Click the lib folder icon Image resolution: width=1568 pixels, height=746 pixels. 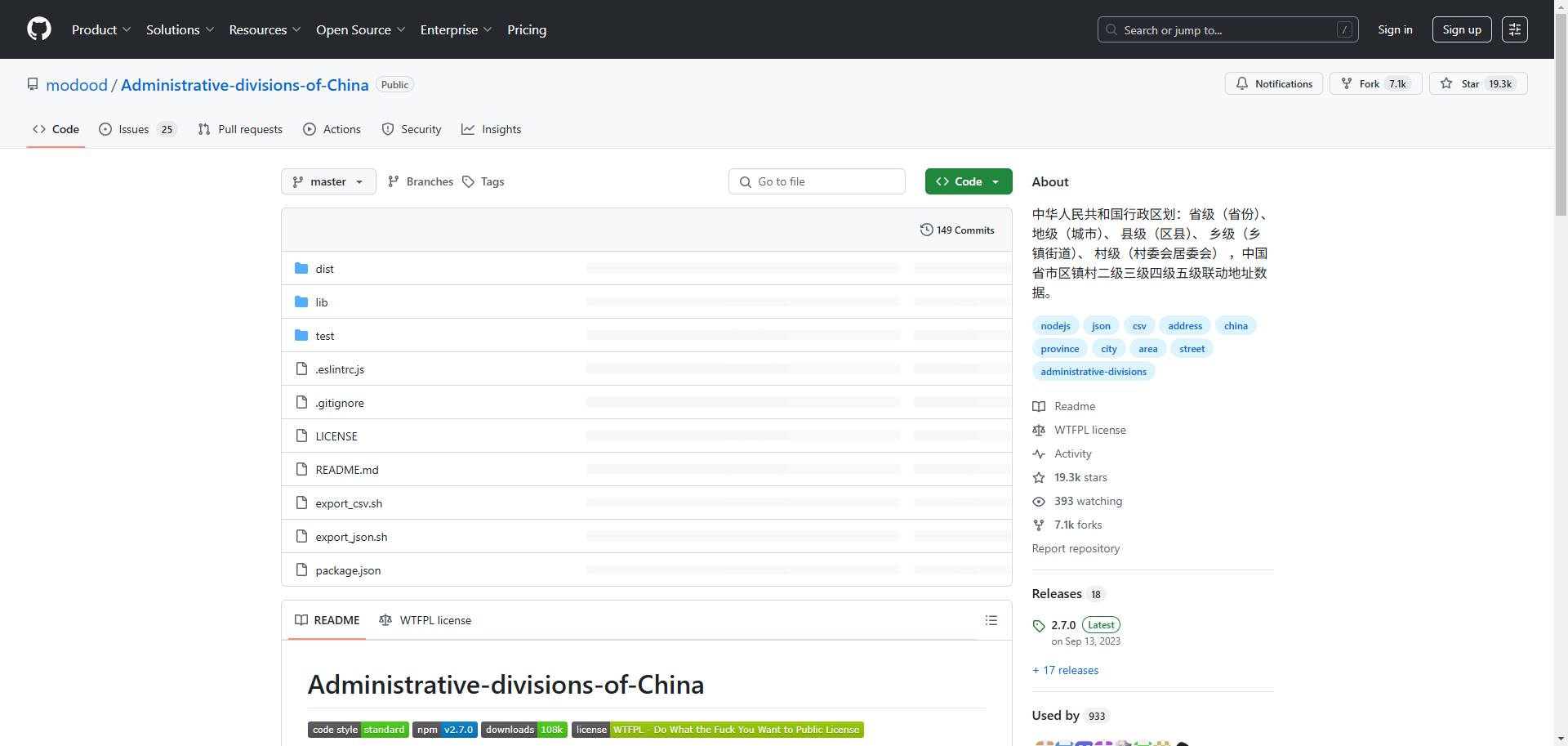[301, 302]
